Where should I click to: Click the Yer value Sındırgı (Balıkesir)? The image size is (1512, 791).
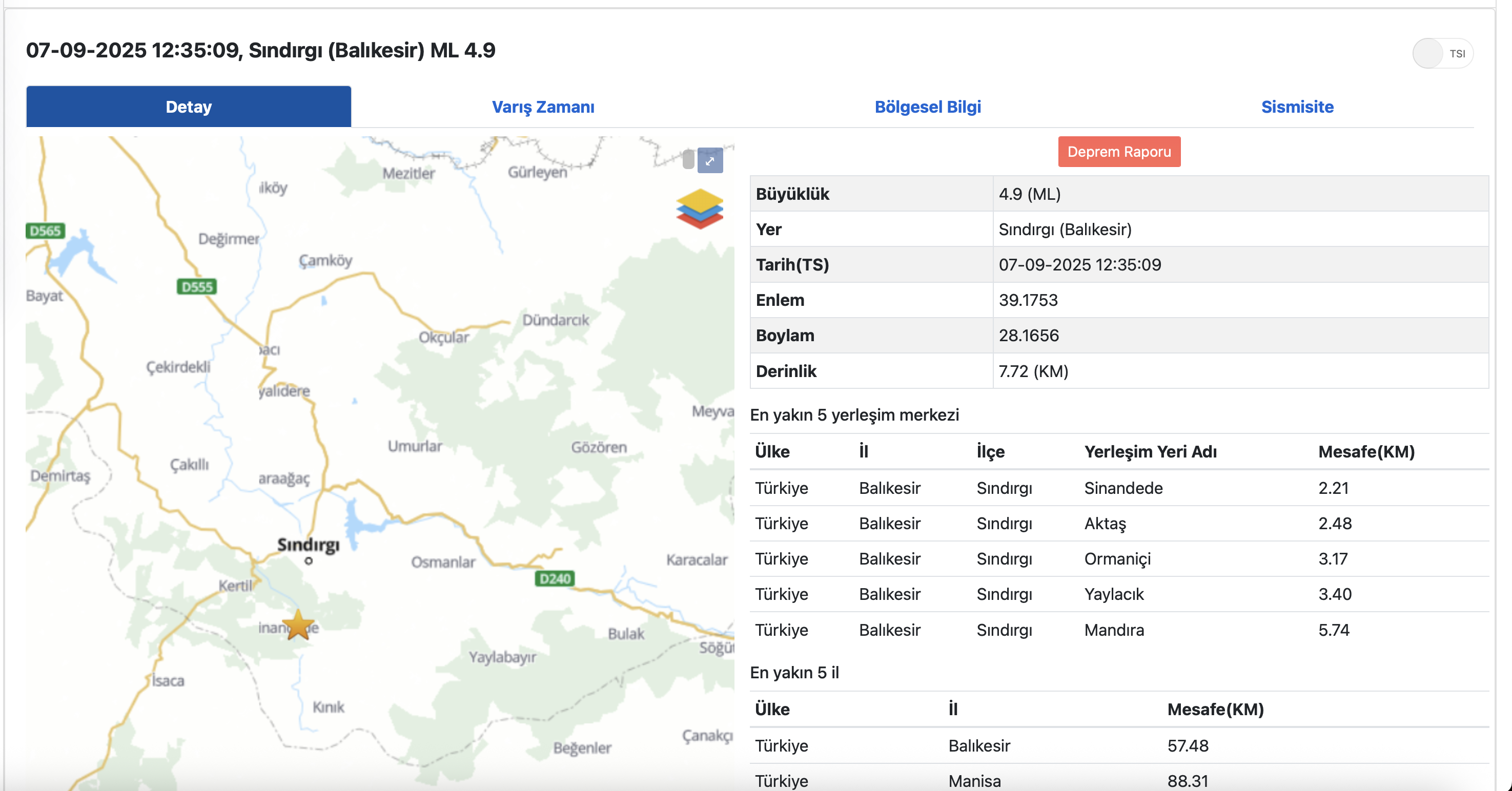[x=1065, y=230]
